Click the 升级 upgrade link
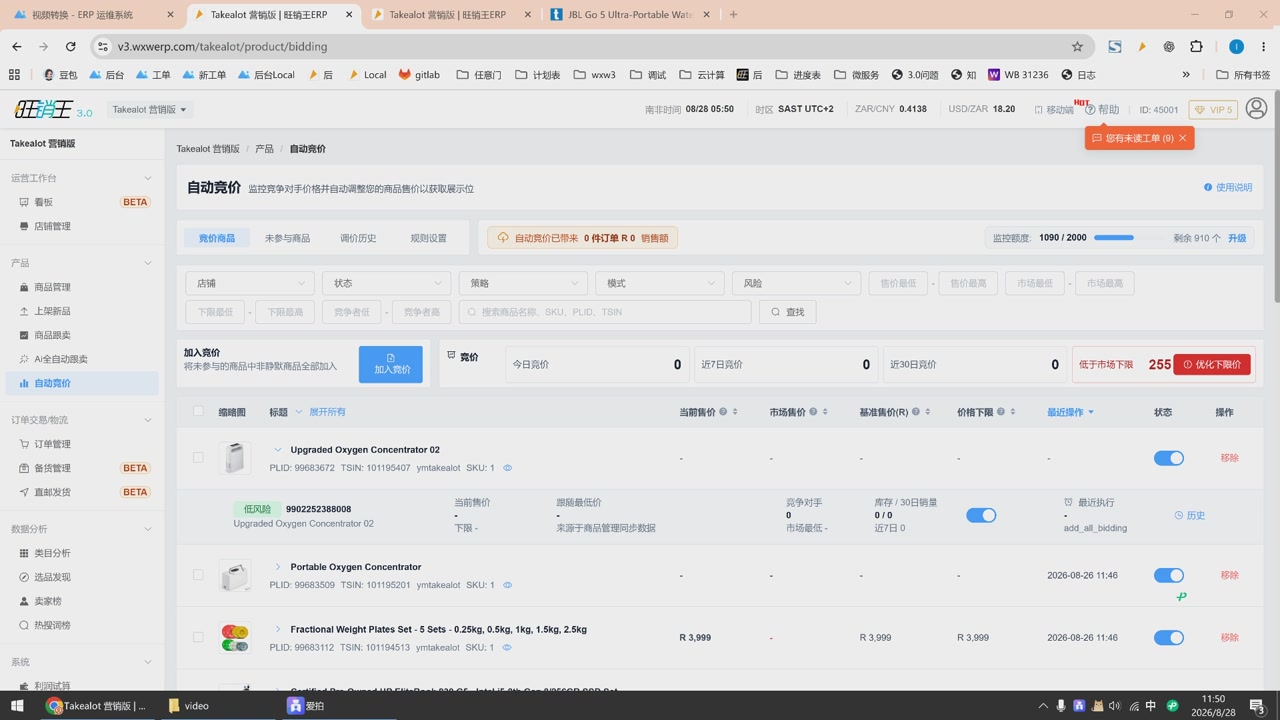The image size is (1280, 720). pyautogui.click(x=1237, y=238)
